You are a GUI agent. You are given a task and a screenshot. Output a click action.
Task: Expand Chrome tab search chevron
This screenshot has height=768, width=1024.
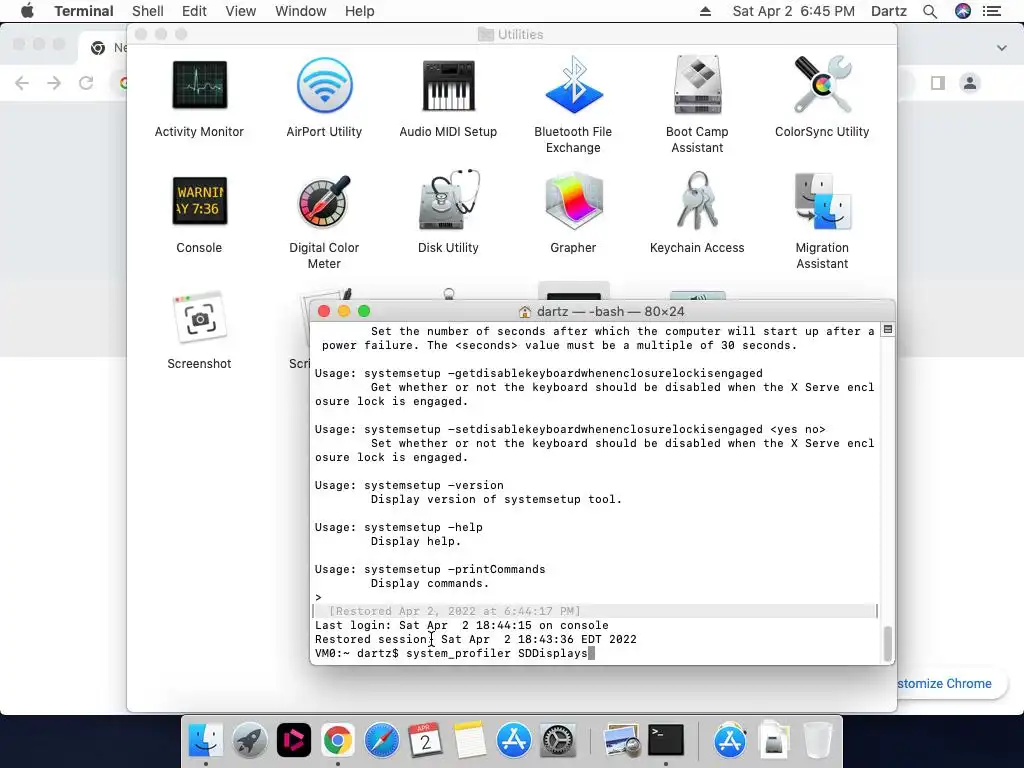(x=1002, y=48)
